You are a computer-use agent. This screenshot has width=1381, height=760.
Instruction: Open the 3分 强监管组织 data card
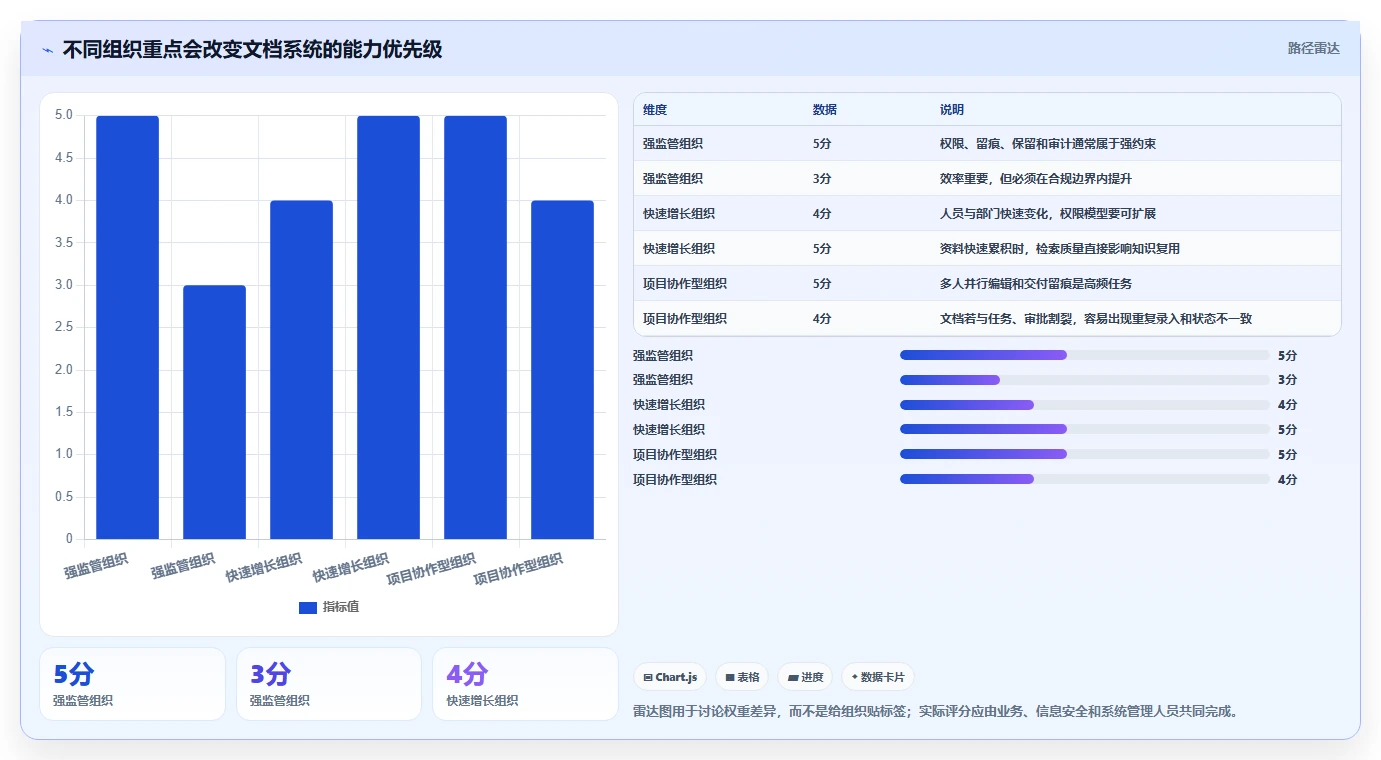click(329, 684)
